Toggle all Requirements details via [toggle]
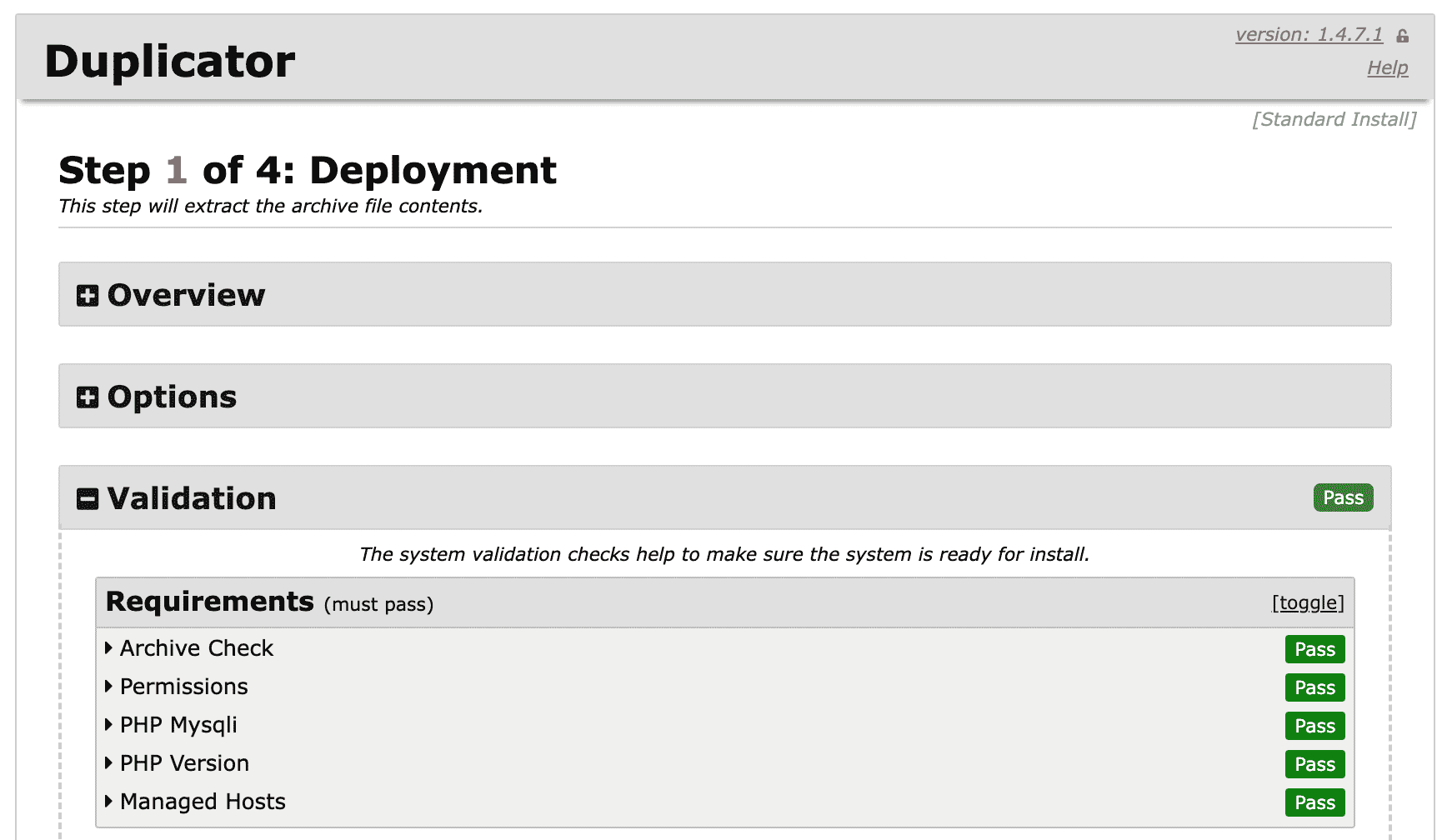The height and width of the screenshot is (840, 1437). (1308, 602)
